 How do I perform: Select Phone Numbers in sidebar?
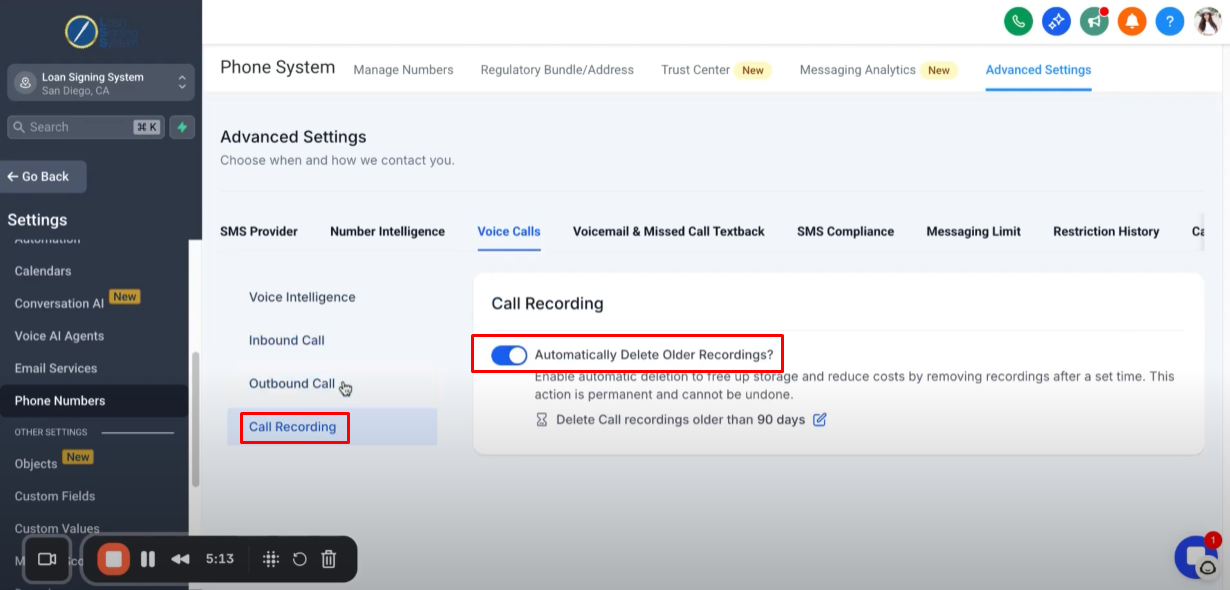pyautogui.click(x=94, y=401)
